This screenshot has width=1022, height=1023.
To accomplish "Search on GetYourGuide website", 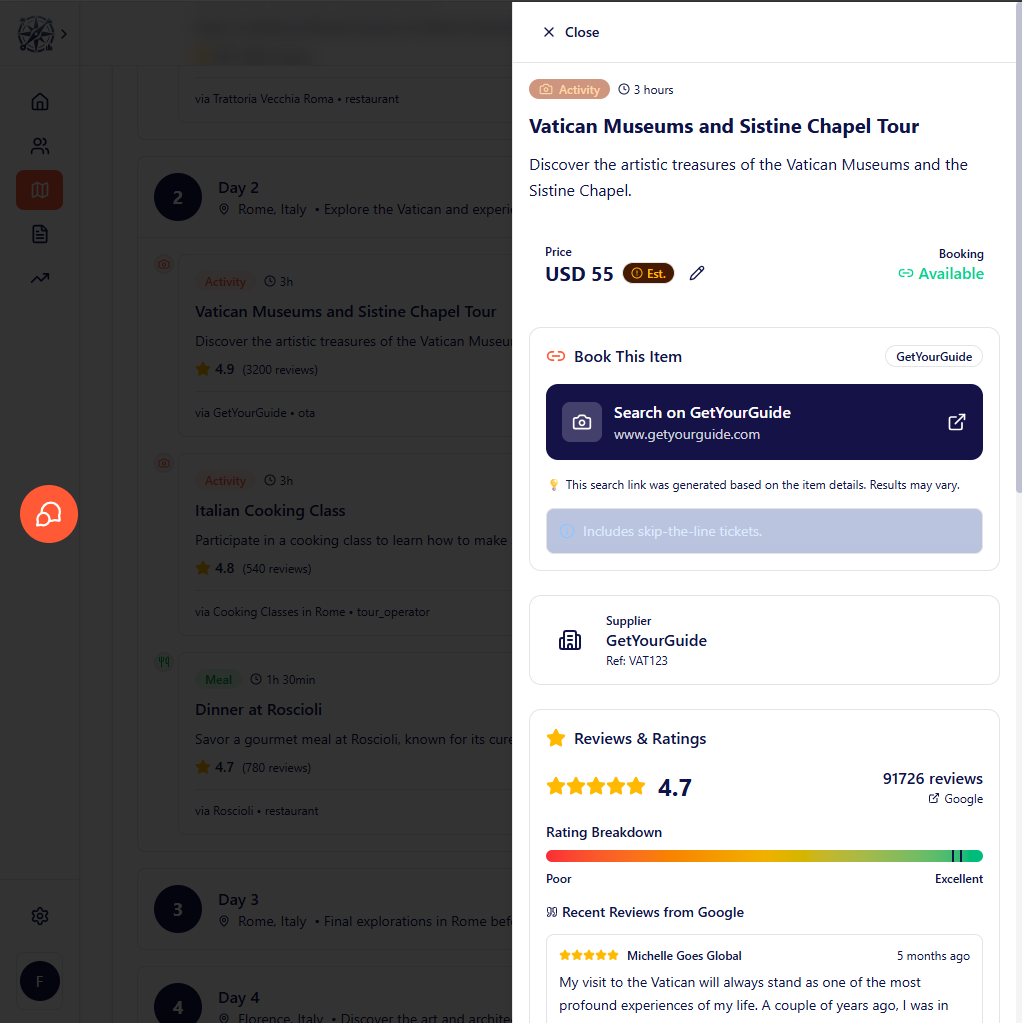I will coord(764,421).
